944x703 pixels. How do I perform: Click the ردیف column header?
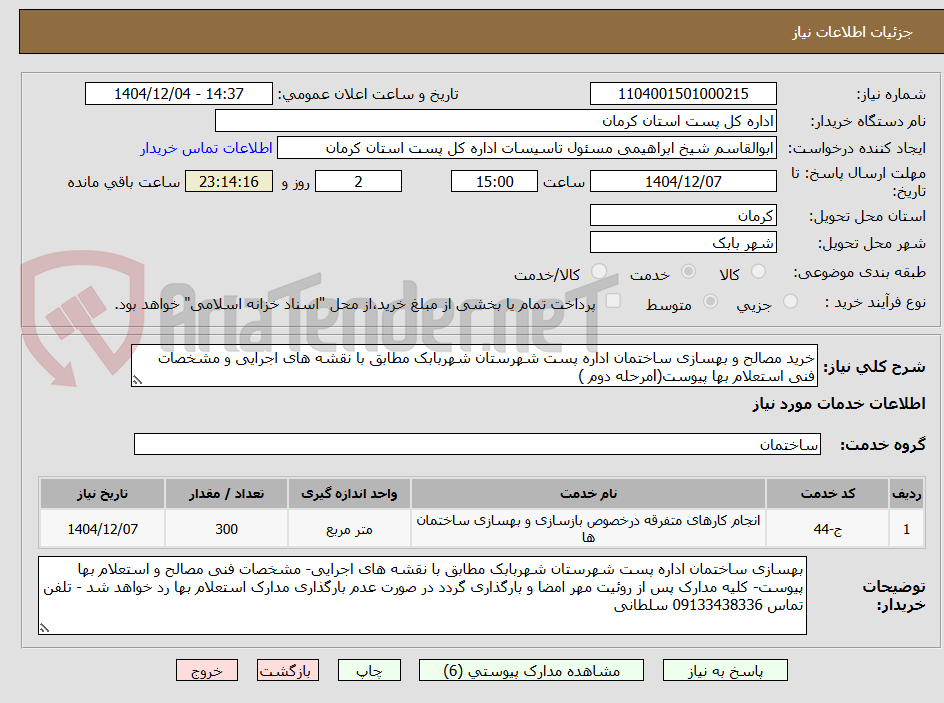(906, 494)
